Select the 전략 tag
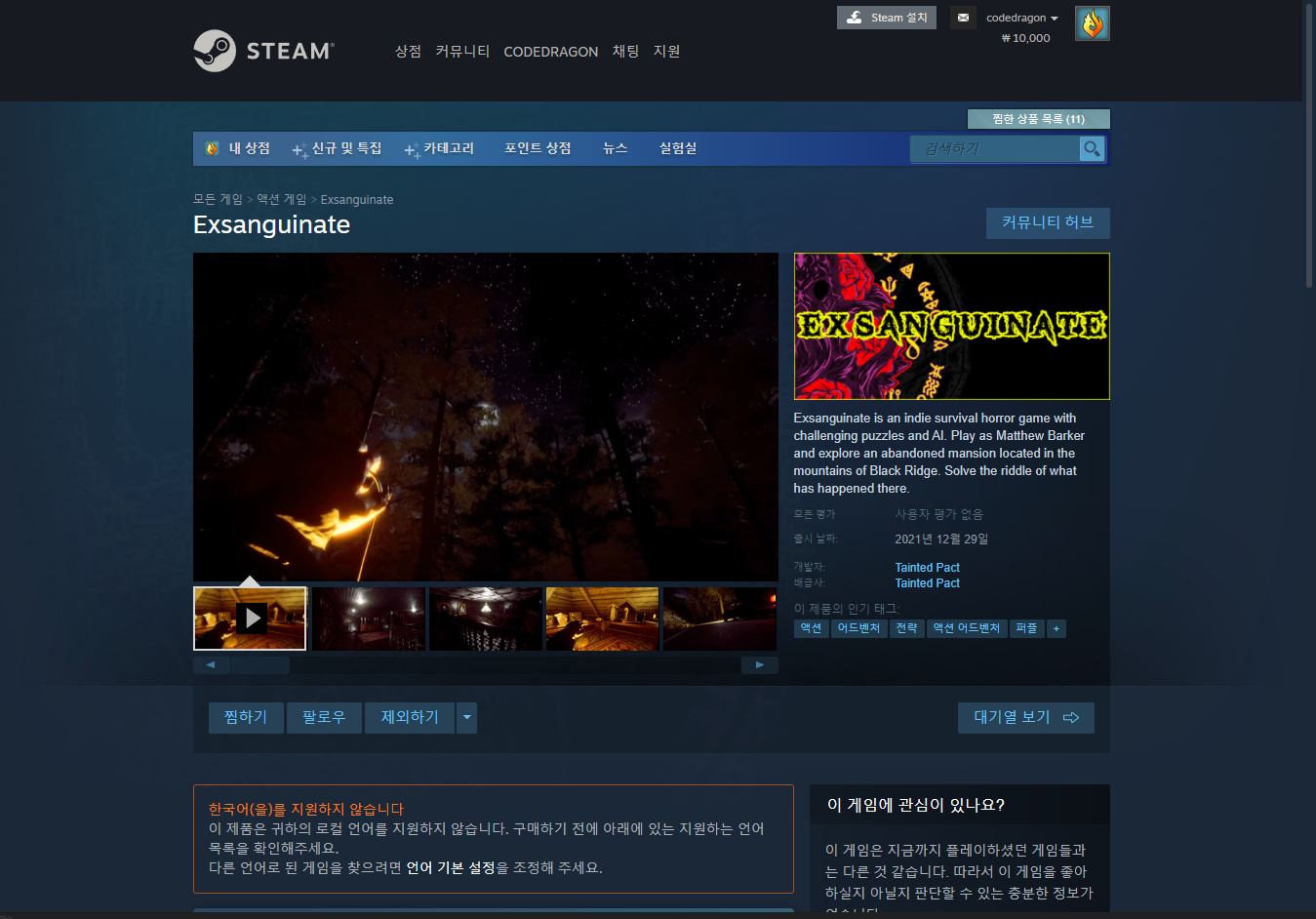 pyautogui.click(x=906, y=628)
